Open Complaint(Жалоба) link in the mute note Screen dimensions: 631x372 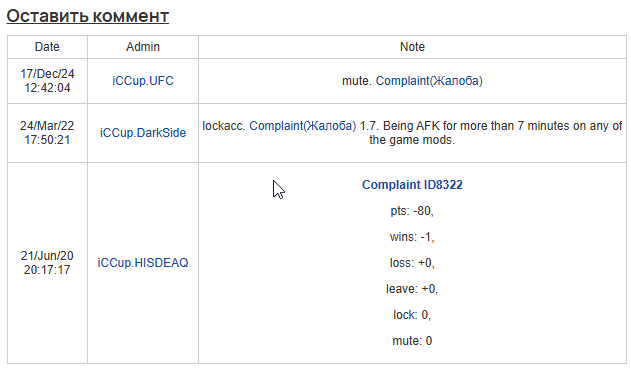pyautogui.click(x=429, y=81)
